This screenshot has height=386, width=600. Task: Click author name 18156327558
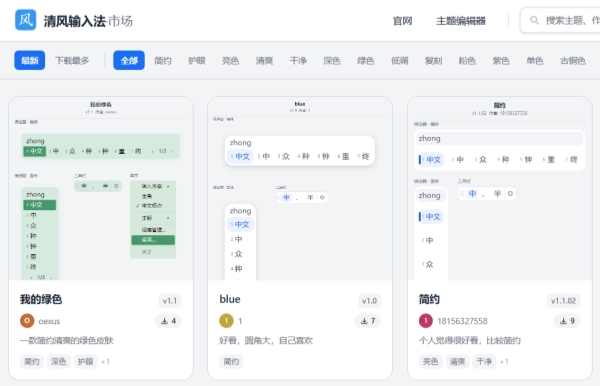[x=462, y=321]
